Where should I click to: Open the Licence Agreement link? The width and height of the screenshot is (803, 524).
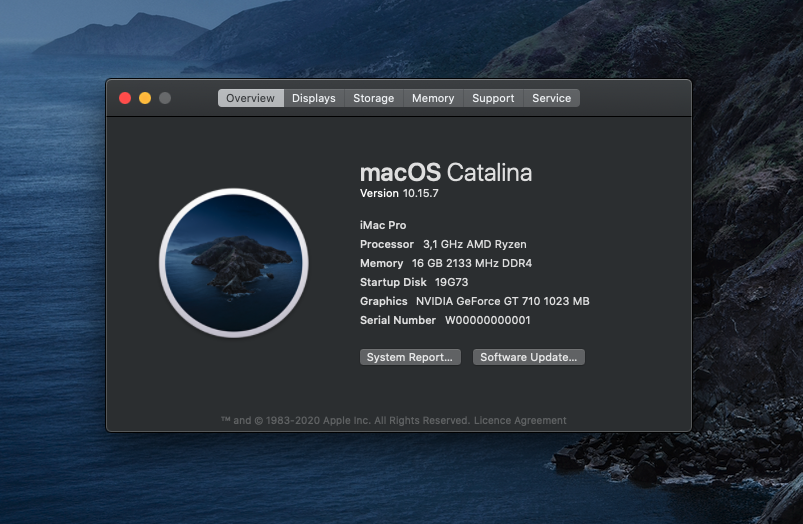point(520,421)
